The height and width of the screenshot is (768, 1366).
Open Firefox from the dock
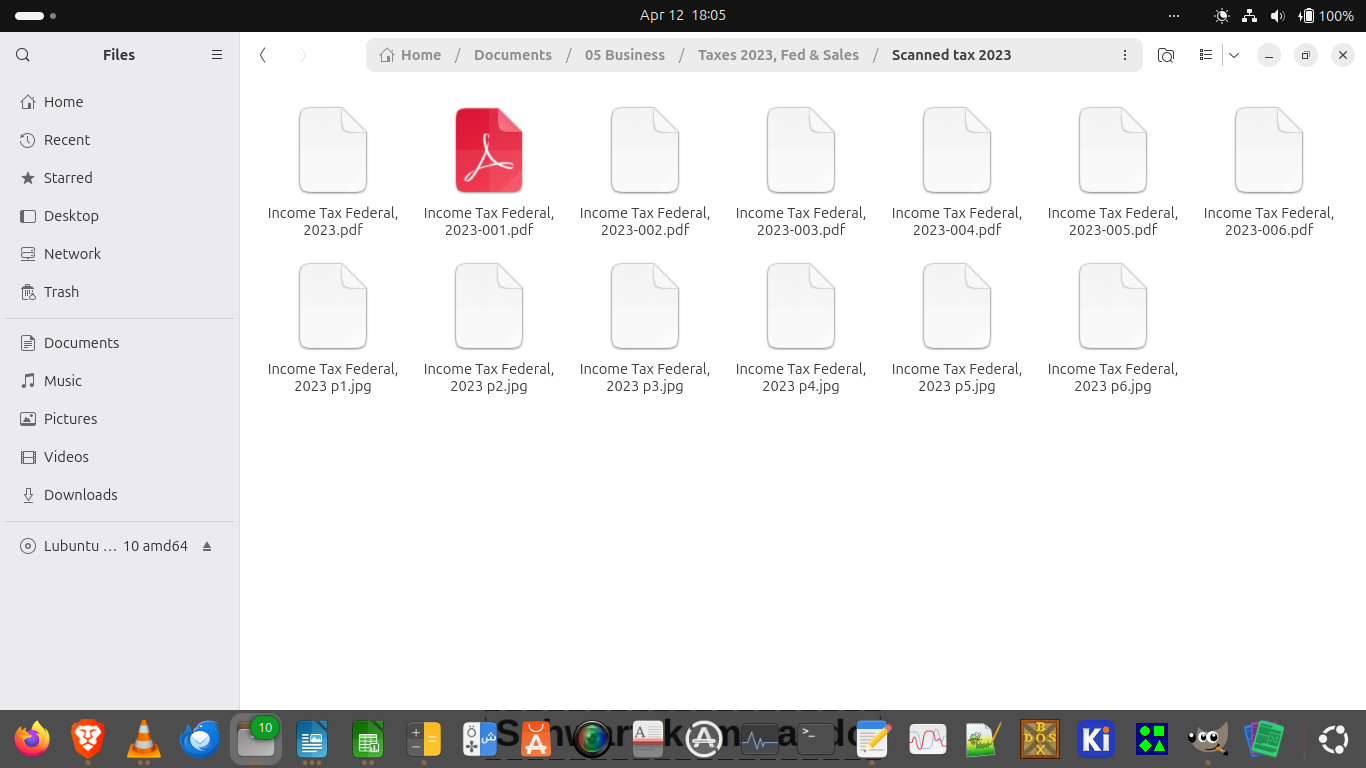(x=32, y=739)
